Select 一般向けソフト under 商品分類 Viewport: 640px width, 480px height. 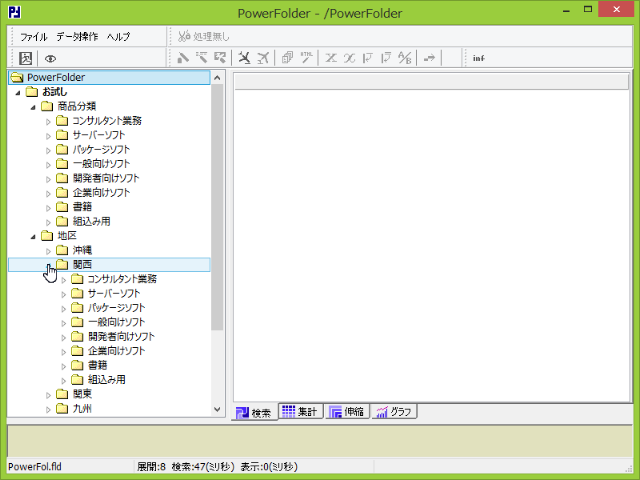pyautogui.click(x=101, y=164)
